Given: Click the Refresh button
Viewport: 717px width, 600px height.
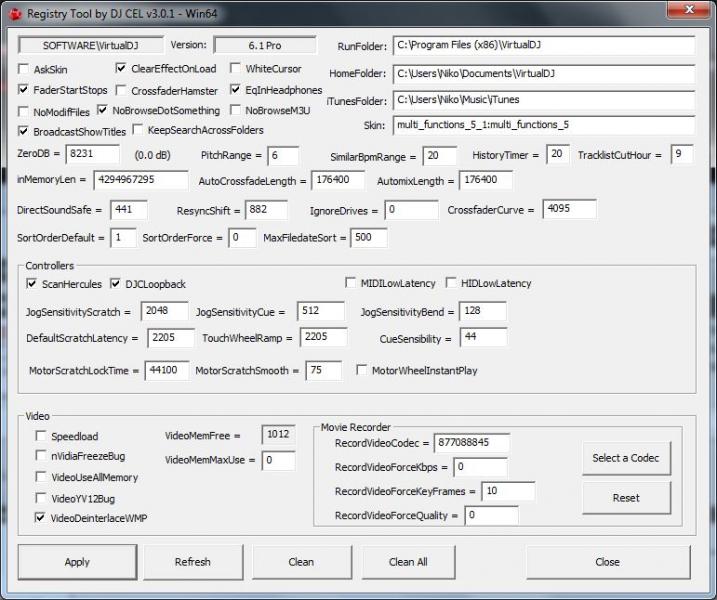Looking at the screenshot, I should pyautogui.click(x=193, y=562).
